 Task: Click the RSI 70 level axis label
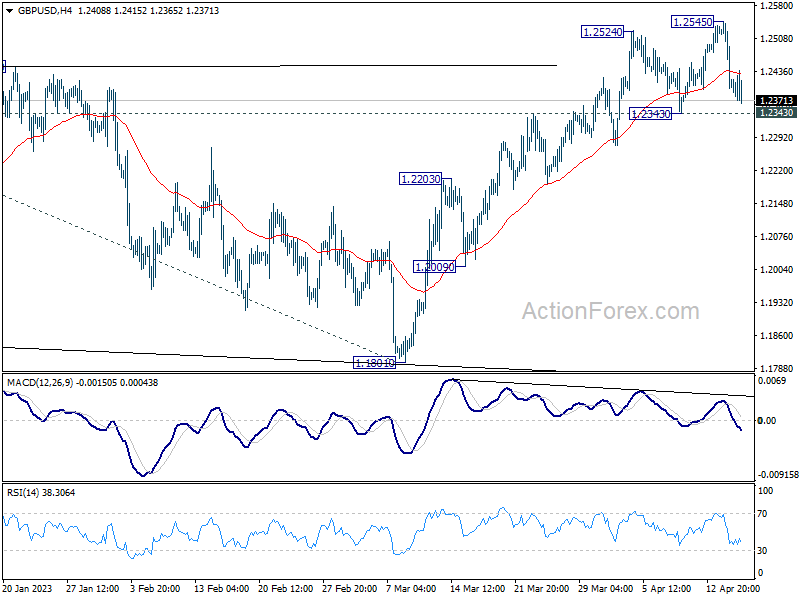pyautogui.click(x=762, y=514)
